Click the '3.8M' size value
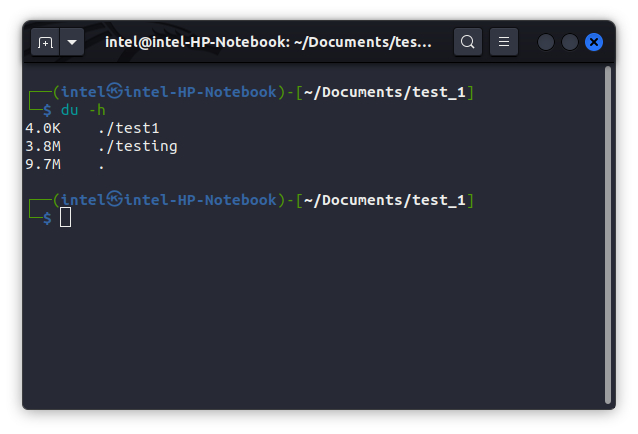Image resolution: width=638 pixels, height=434 pixels. [42, 146]
